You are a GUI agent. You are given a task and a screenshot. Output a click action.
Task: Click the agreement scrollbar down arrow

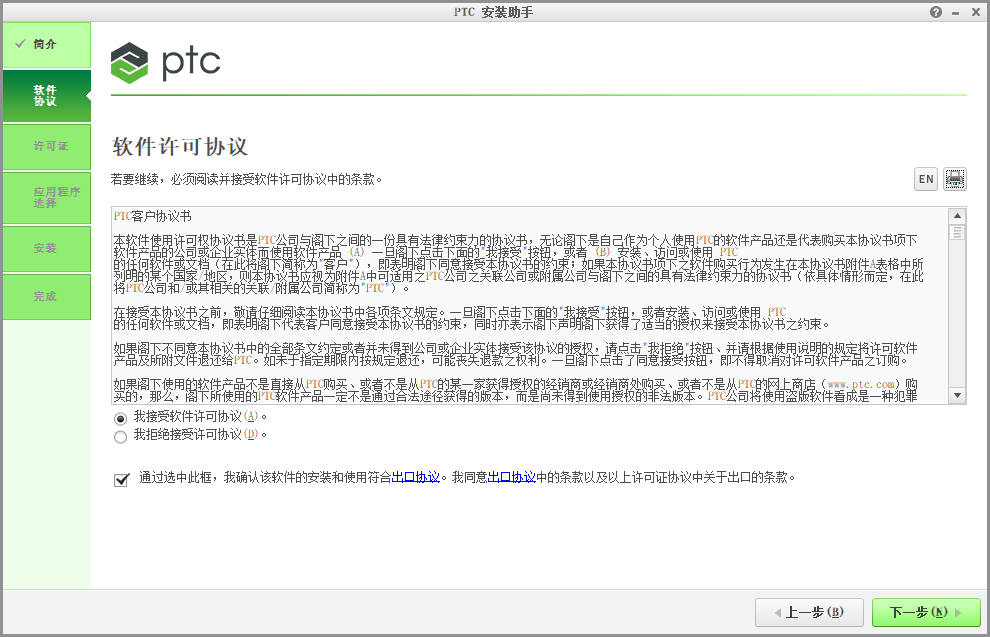957,395
